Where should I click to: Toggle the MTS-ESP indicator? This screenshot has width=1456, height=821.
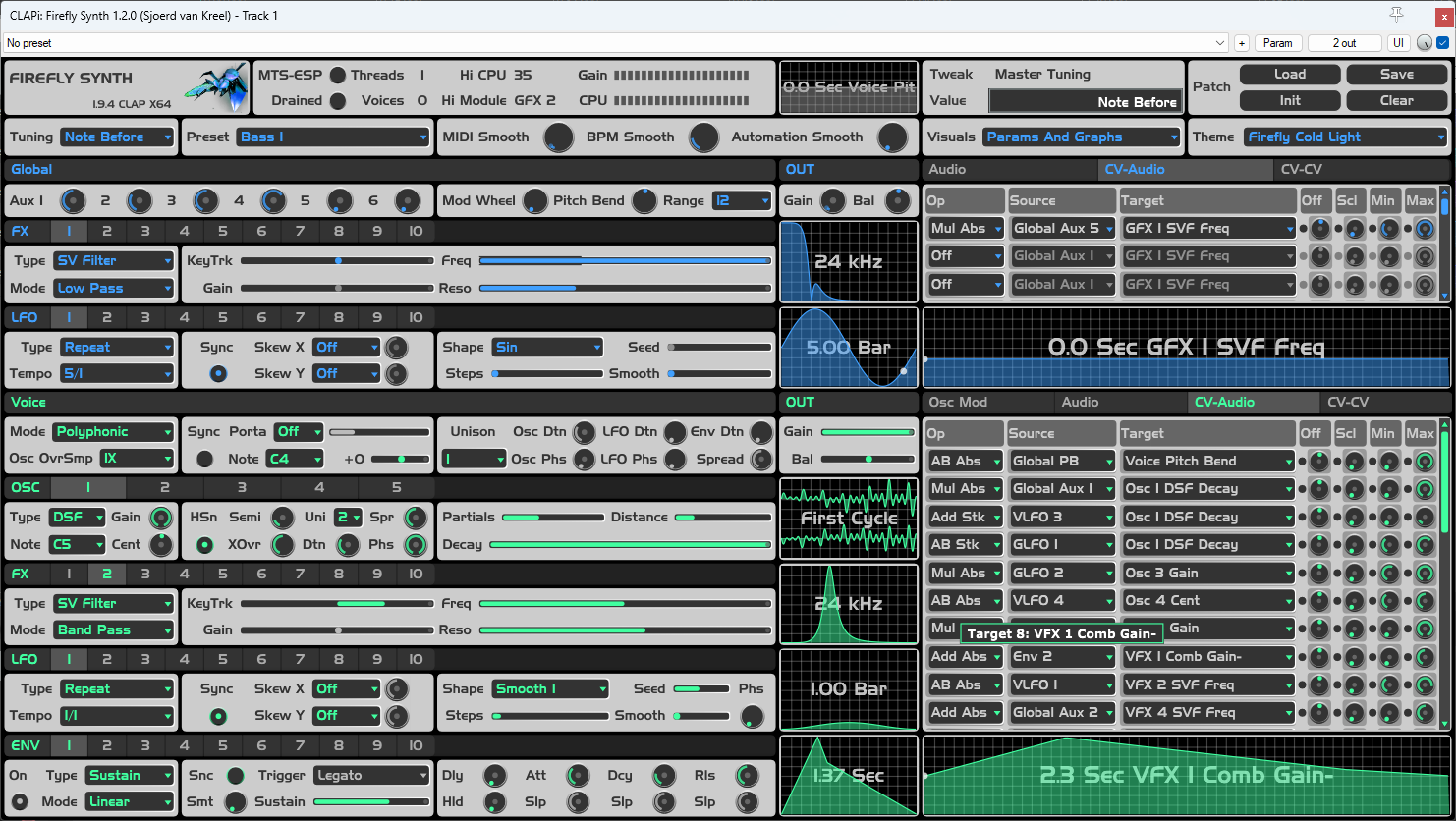click(338, 76)
